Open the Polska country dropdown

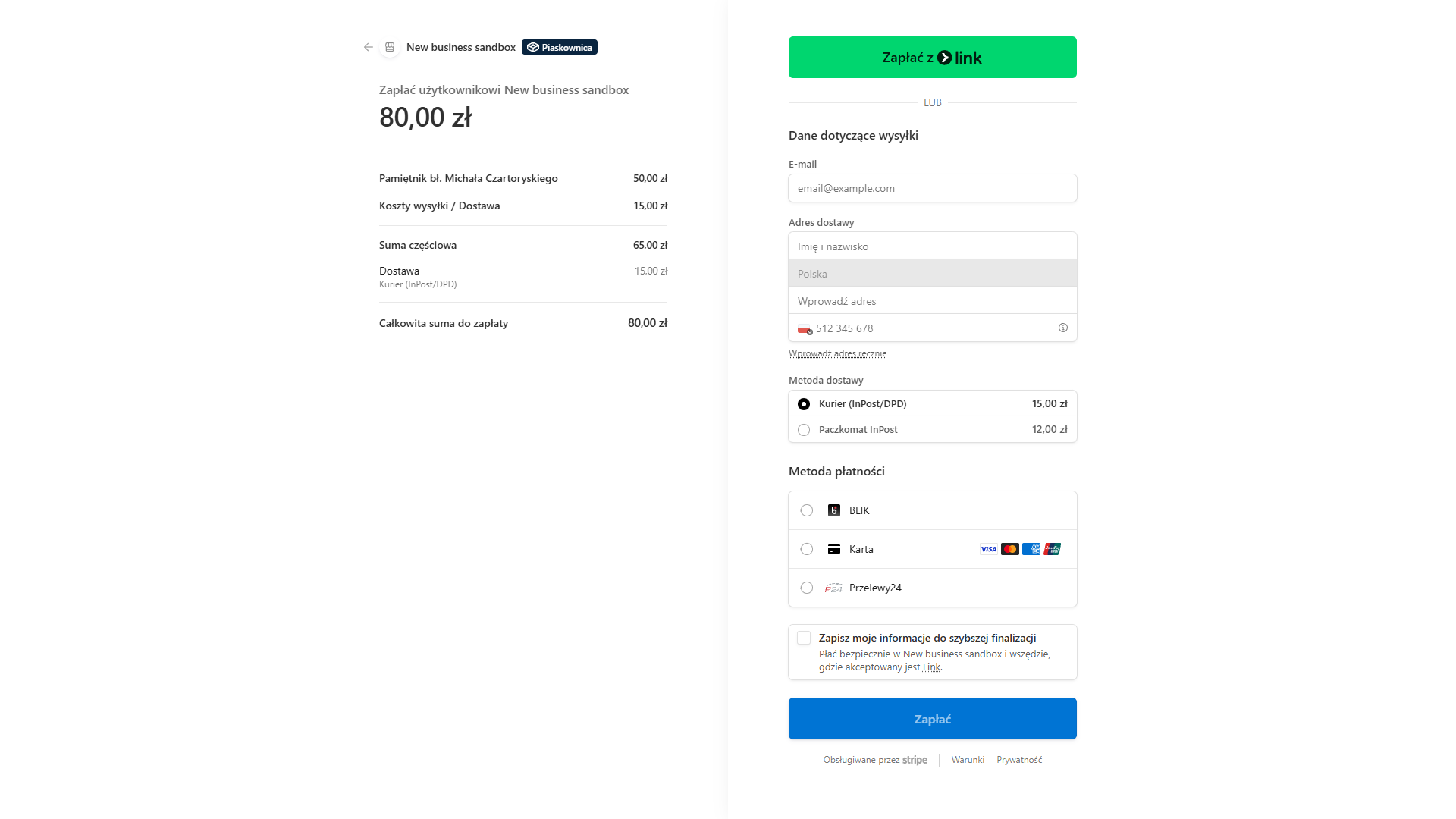pos(932,274)
